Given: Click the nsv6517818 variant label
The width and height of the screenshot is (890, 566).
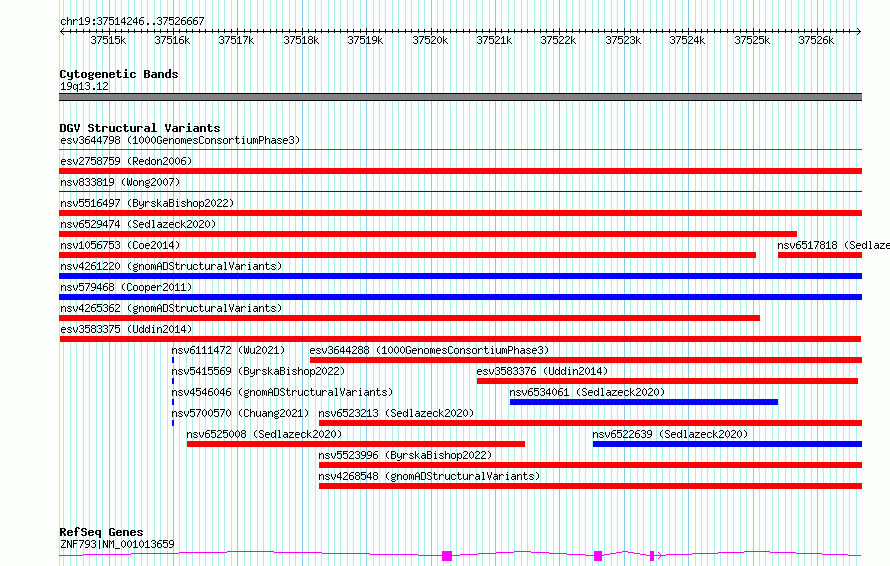Looking at the screenshot, I should (x=833, y=245).
